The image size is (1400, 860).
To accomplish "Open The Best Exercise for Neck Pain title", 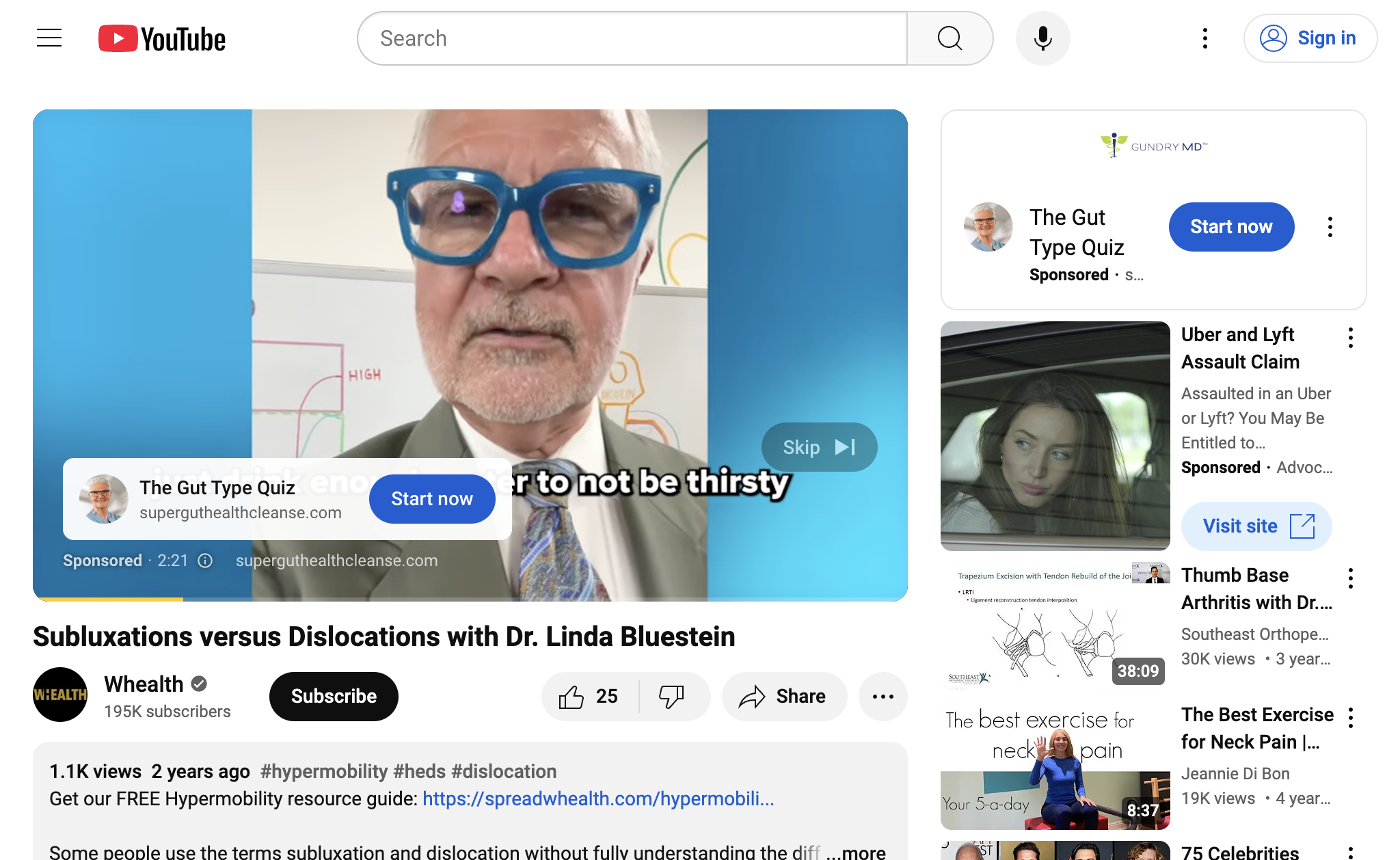I will tap(1257, 728).
